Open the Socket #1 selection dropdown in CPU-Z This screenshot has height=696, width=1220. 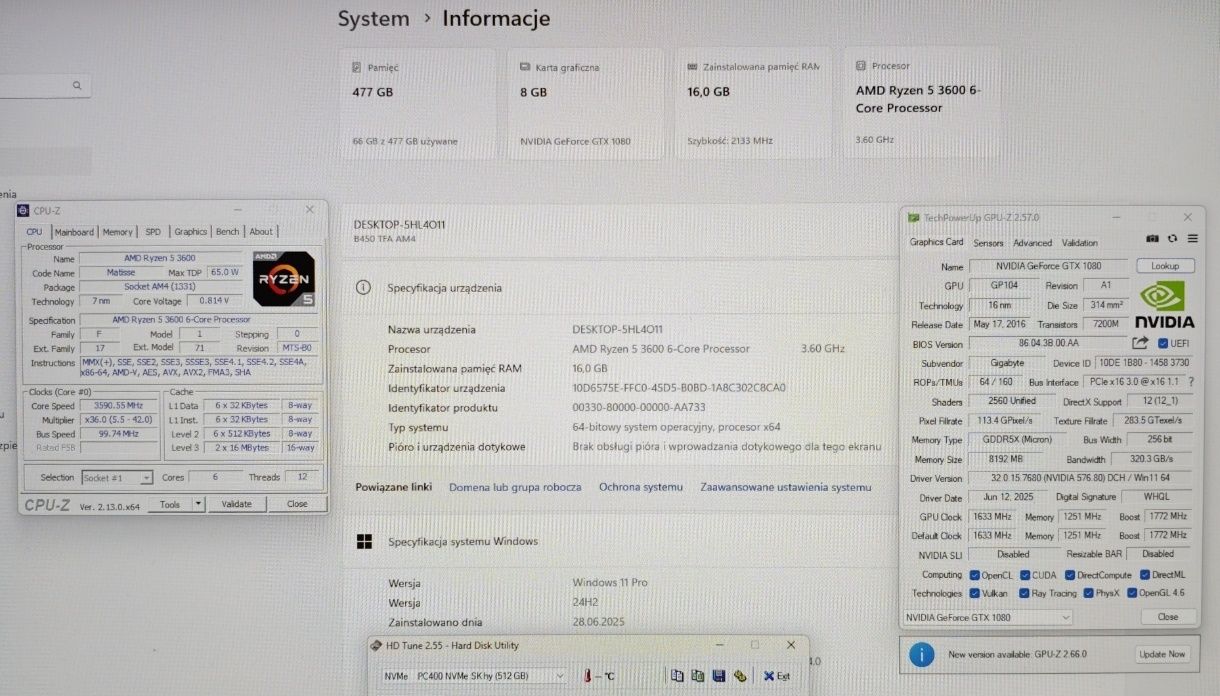117,478
